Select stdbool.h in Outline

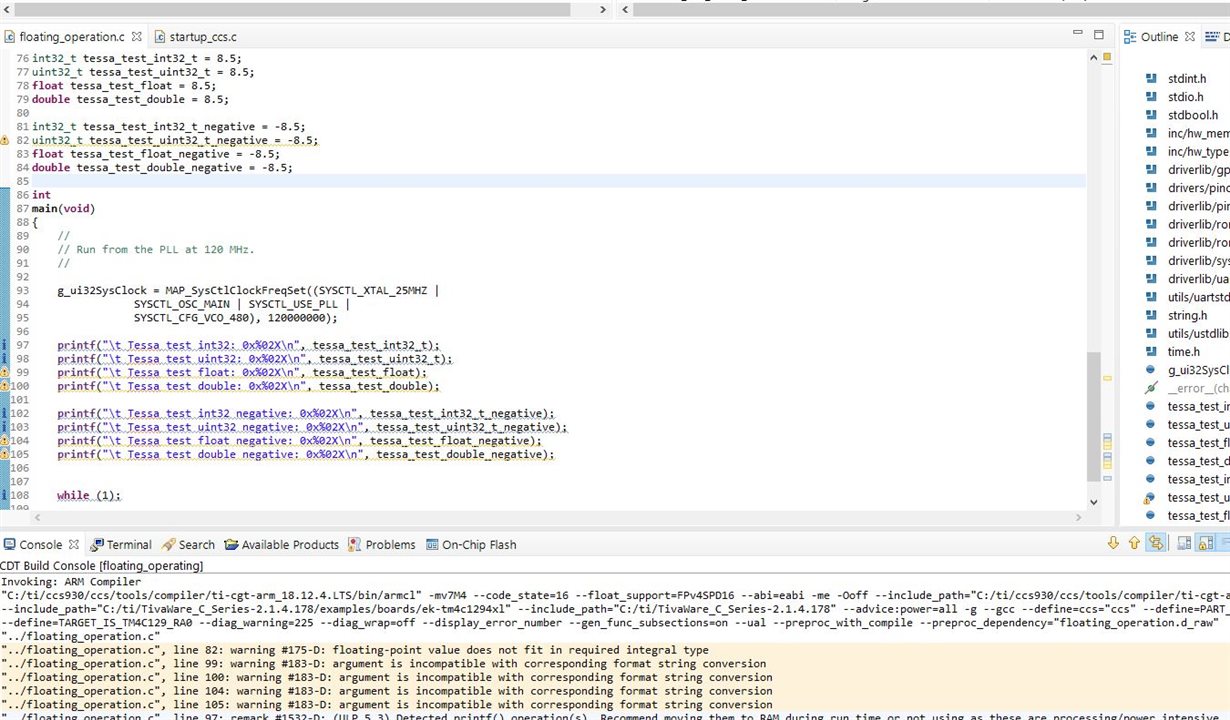tap(1193, 115)
